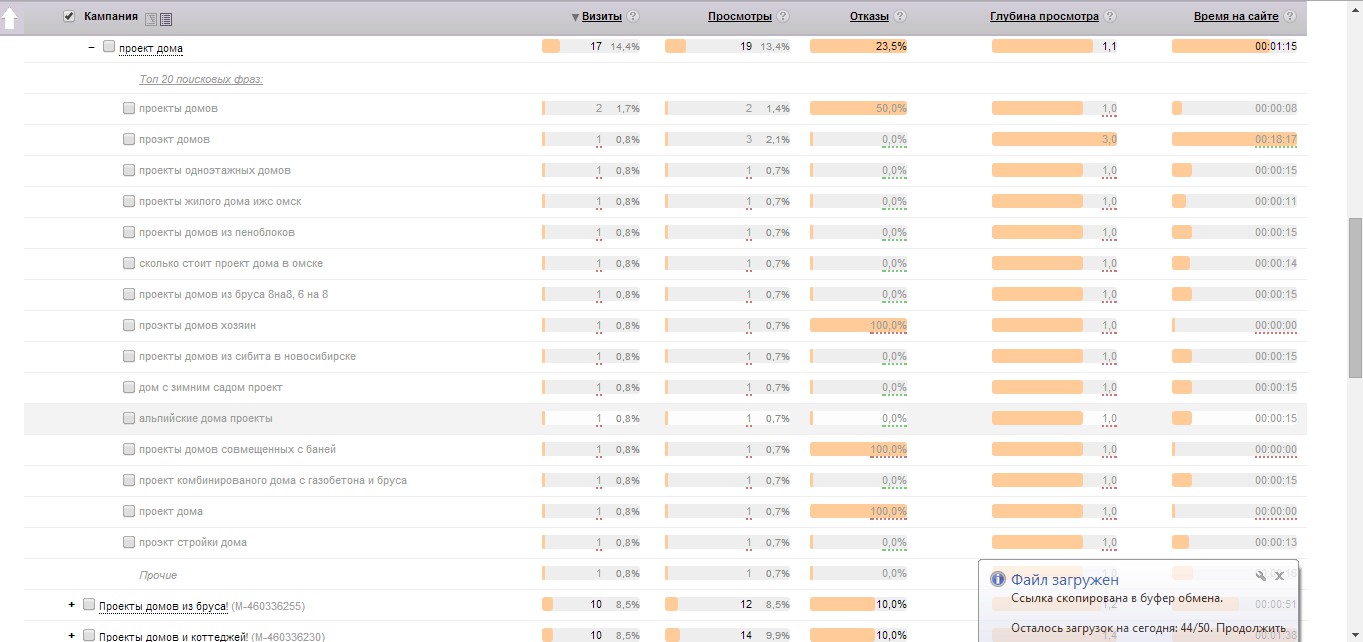Select phrase проекты домов совмещенных с баней
Image resolution: width=1363 pixels, height=642 pixels.
(237, 449)
